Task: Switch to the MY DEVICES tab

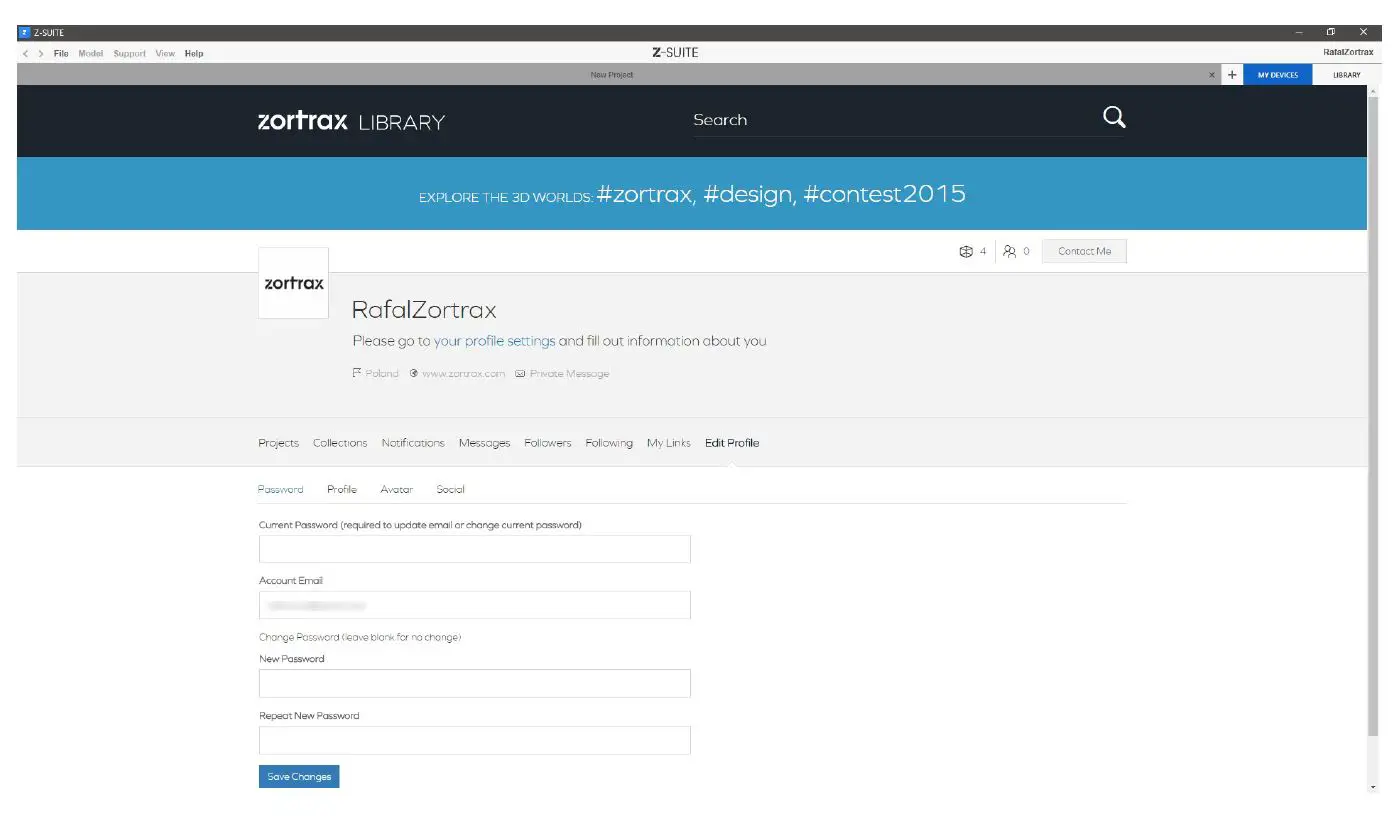Action: 1278,74
